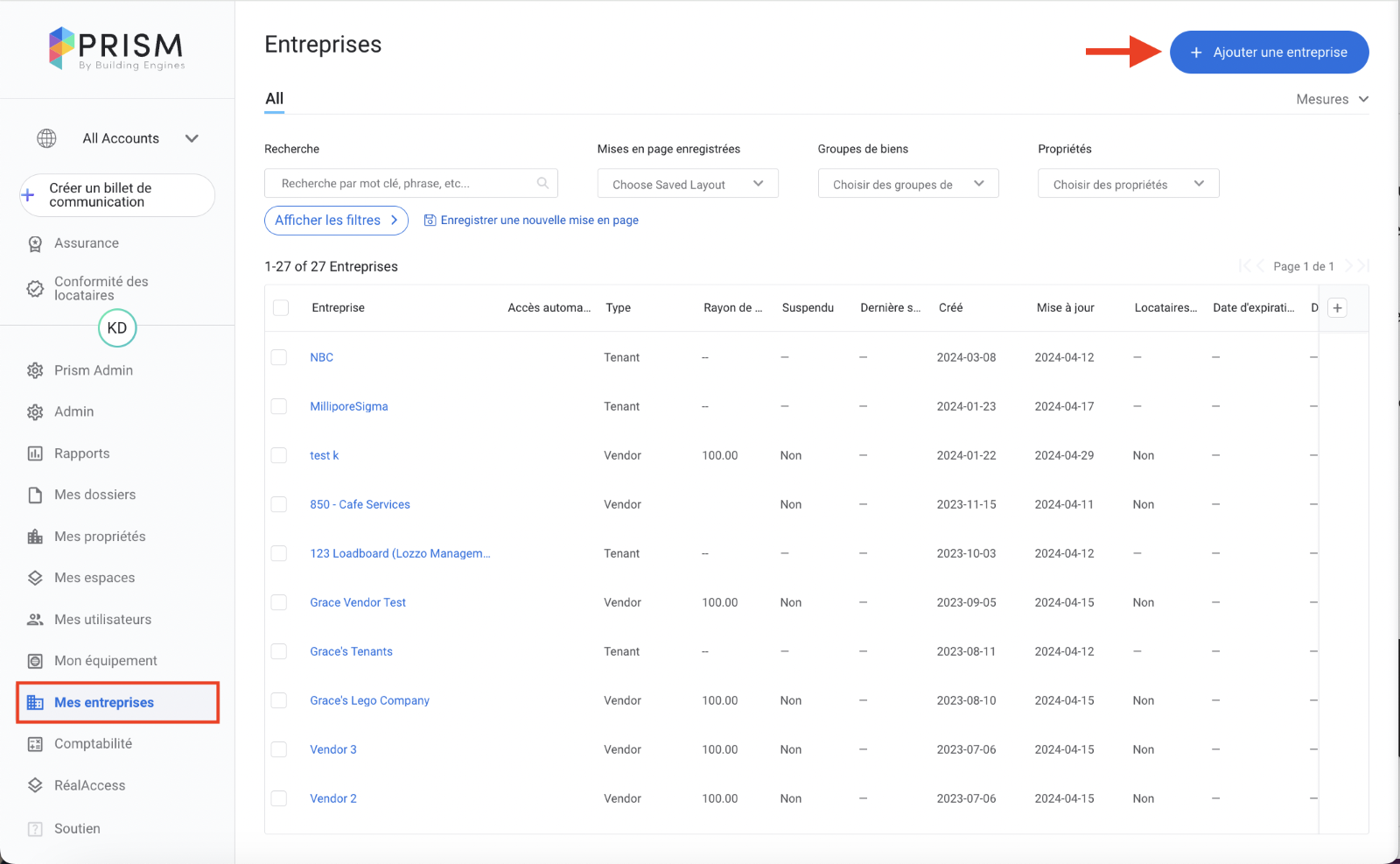Screen dimensions: 1400x864
Task: Click the Ajouter une entreprise button
Action: coord(1269,53)
